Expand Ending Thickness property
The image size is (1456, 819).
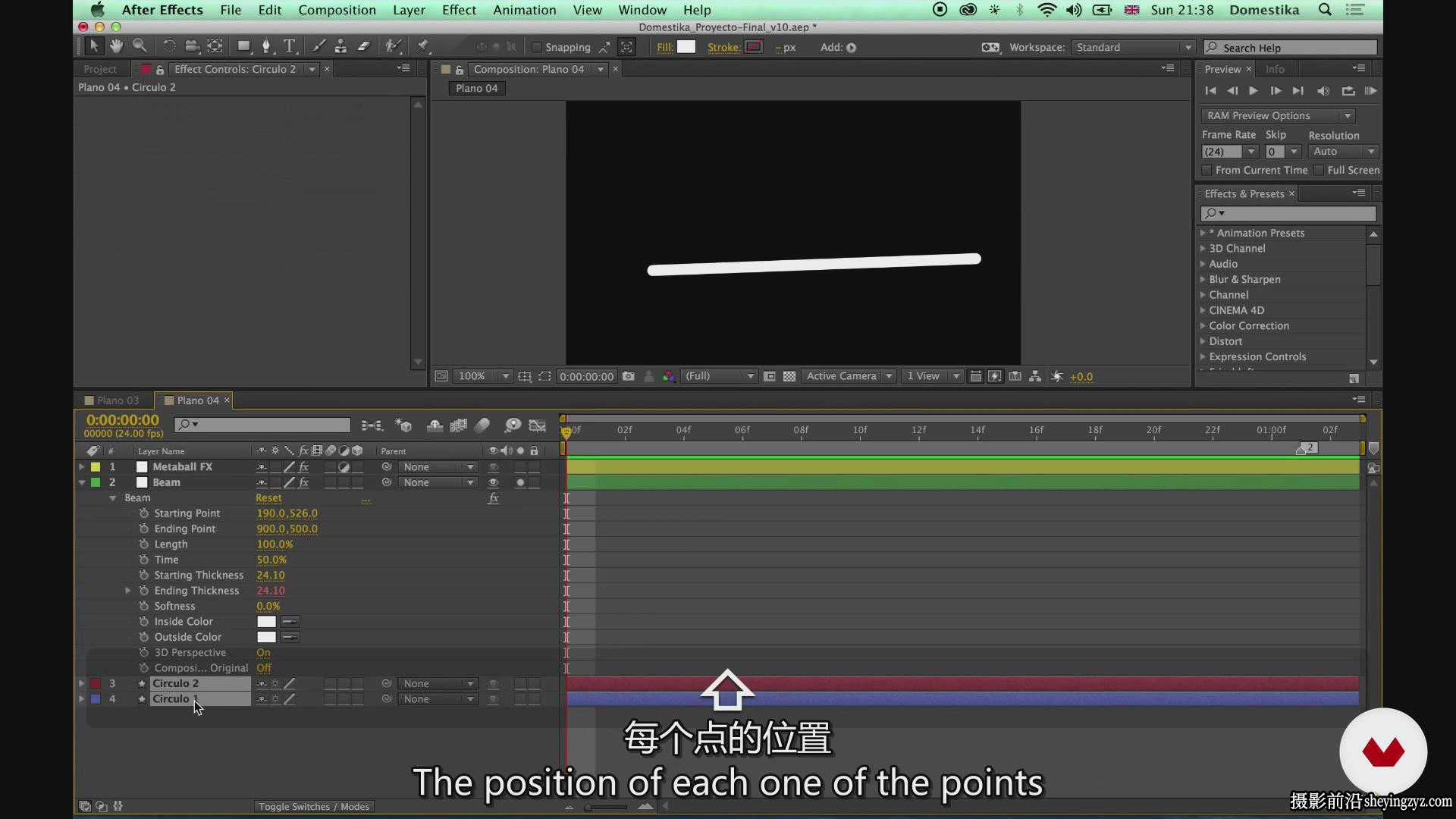point(127,591)
